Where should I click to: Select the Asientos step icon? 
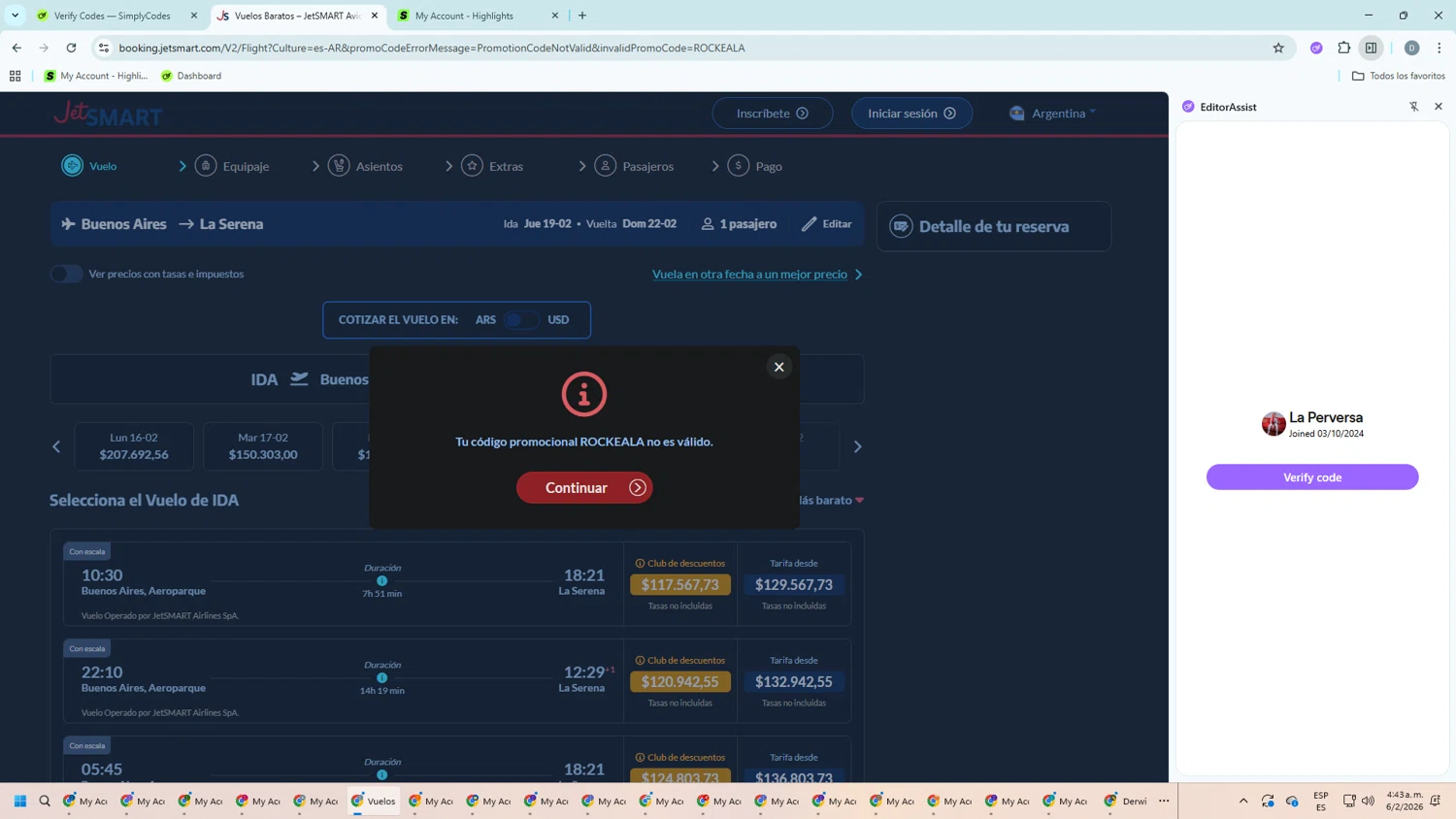pyautogui.click(x=339, y=166)
